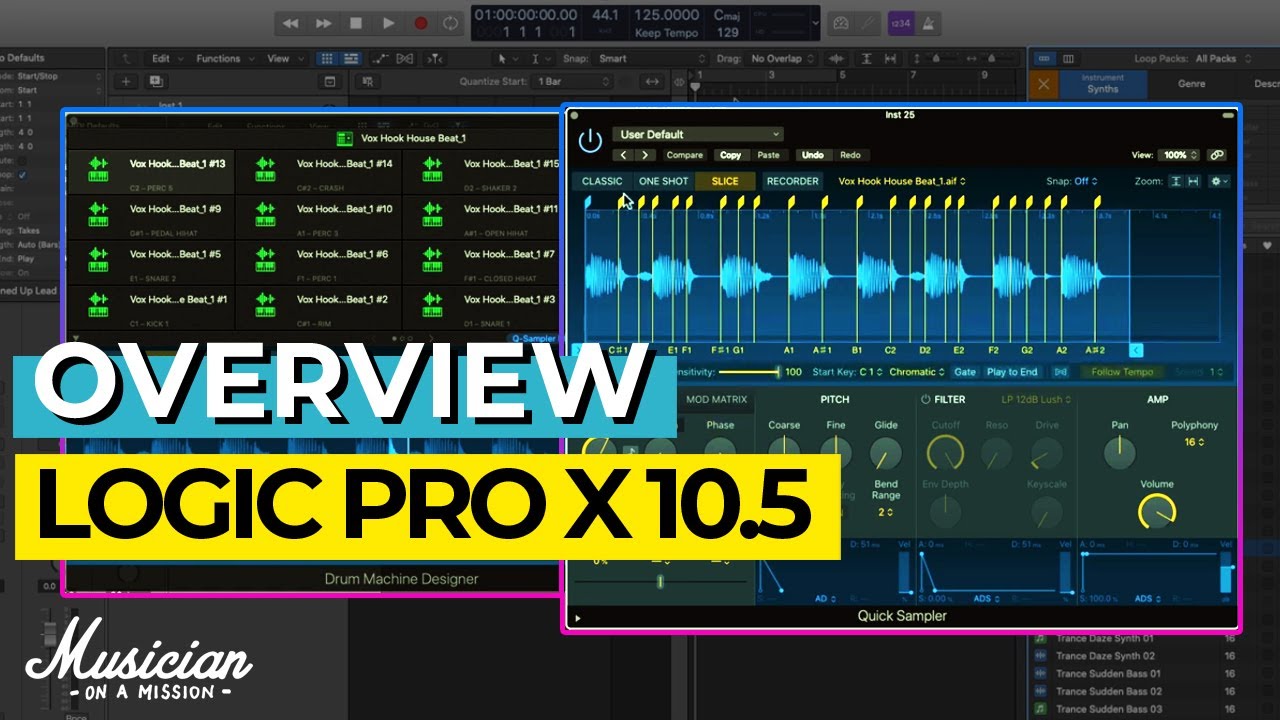The width and height of the screenshot is (1280, 720).
Task: Select the Beat_1 #13 PERC 5 drum pad
Action: click(152, 172)
